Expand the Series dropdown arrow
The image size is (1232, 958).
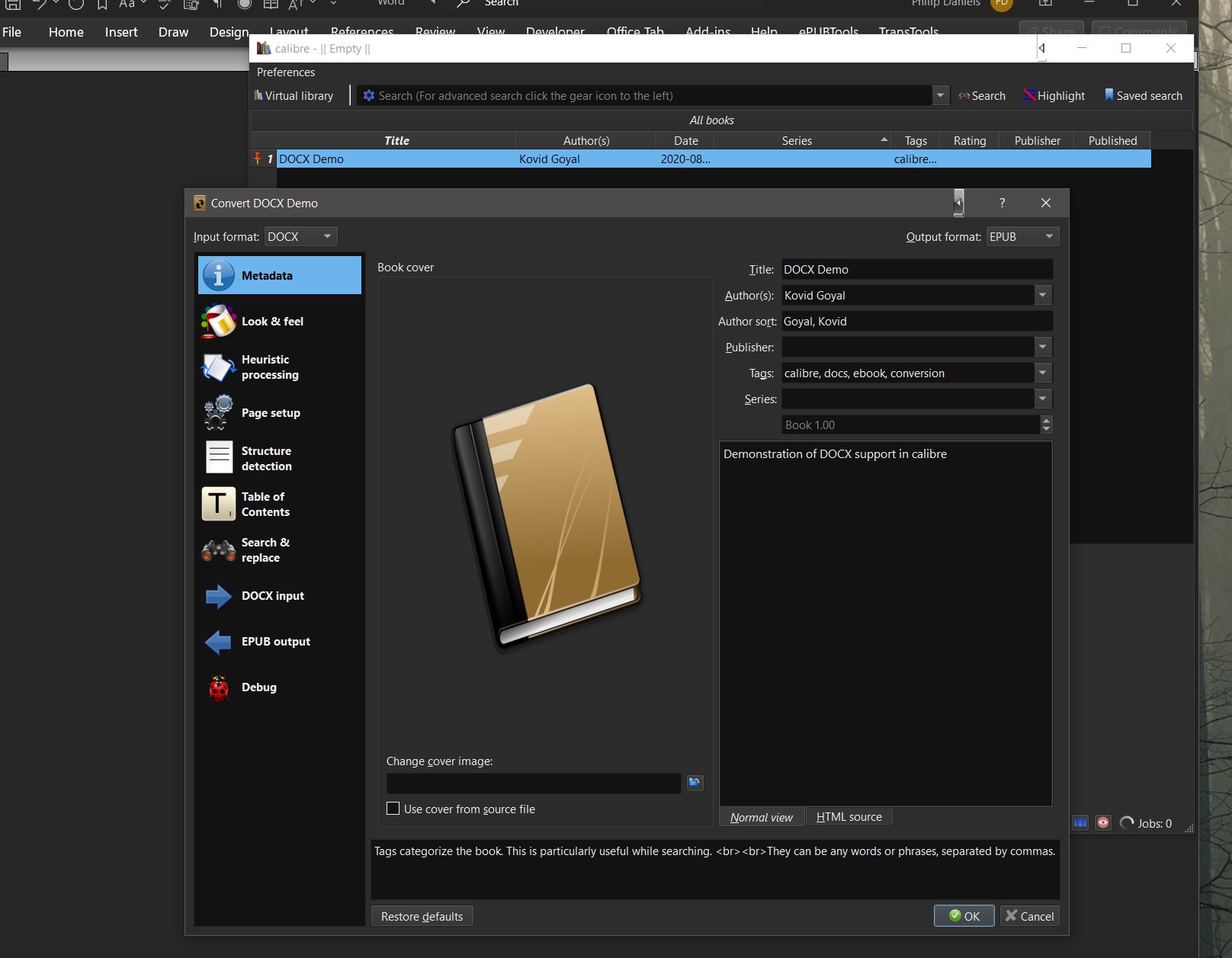[1043, 399]
